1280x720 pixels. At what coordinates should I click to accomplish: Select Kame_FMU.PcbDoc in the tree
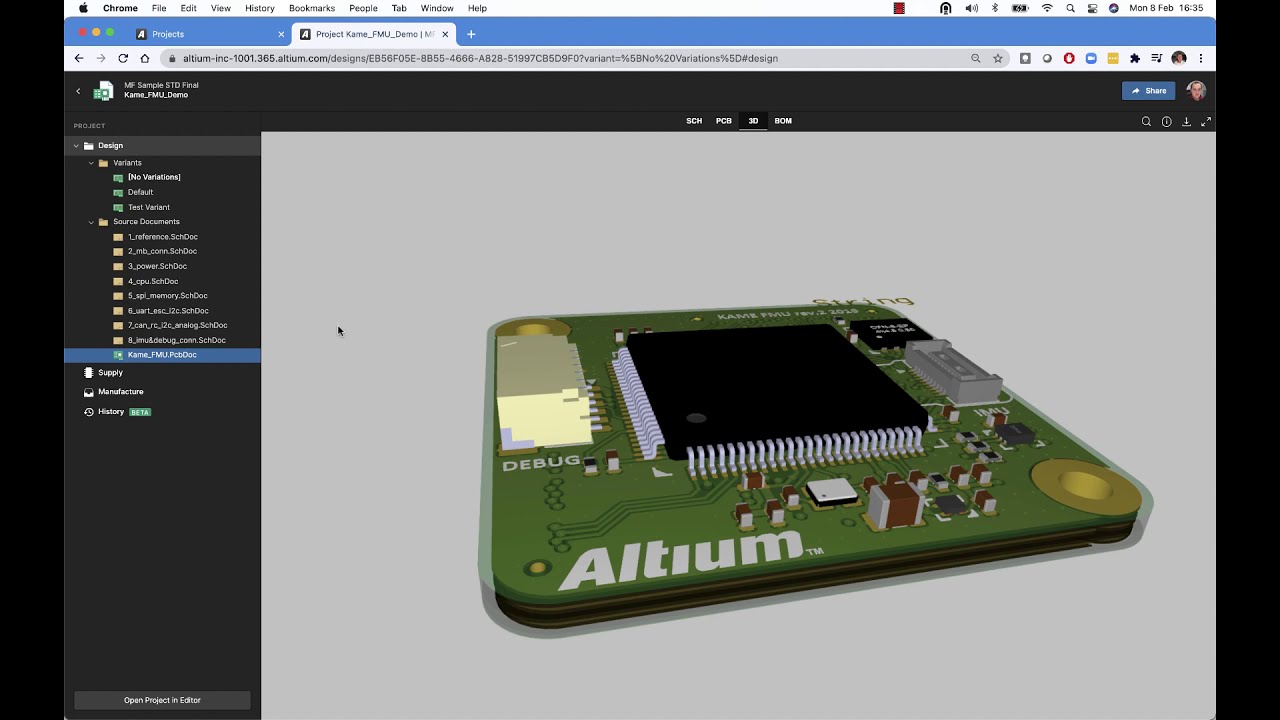[162, 355]
